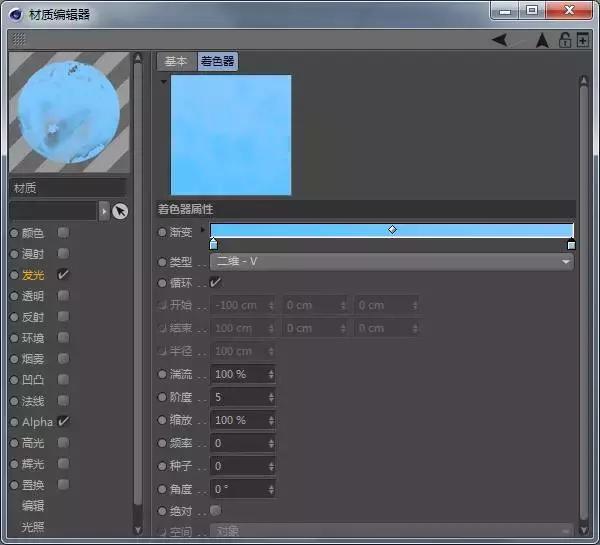
Task: Enable the 颜色 channel checkbox
Action: point(63,232)
